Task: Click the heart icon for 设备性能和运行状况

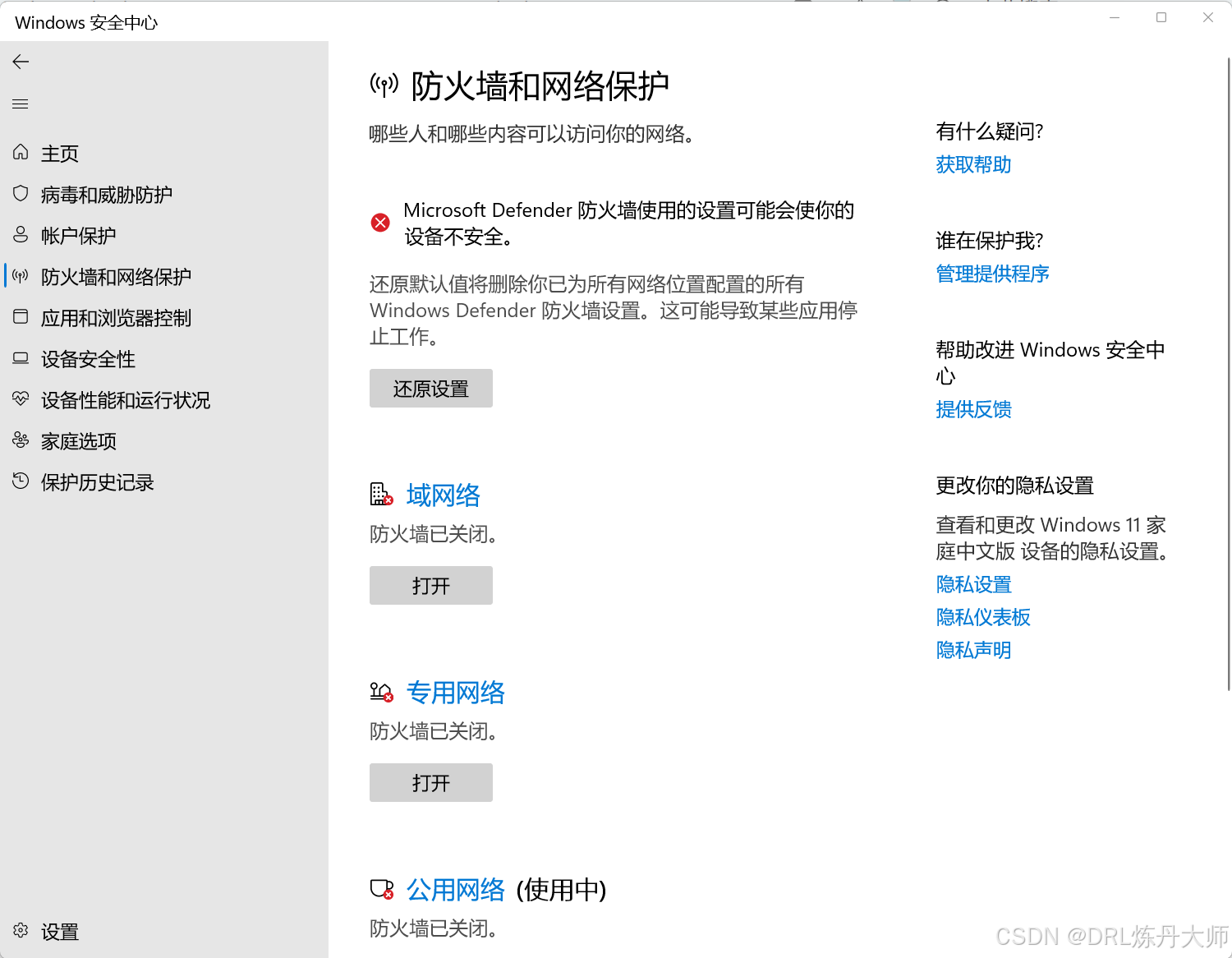Action: pos(21,398)
